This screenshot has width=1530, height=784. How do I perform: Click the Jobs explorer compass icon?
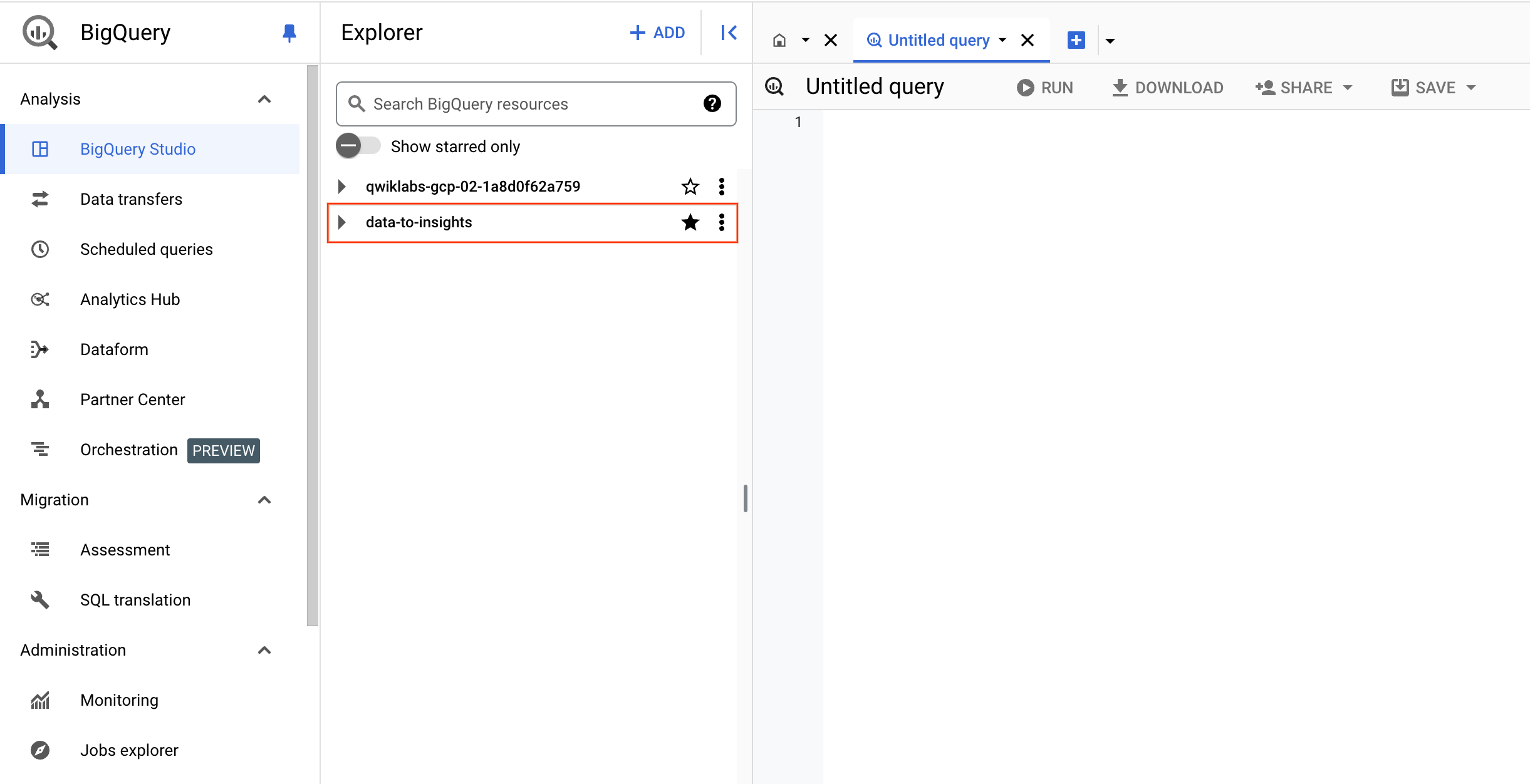pos(40,750)
